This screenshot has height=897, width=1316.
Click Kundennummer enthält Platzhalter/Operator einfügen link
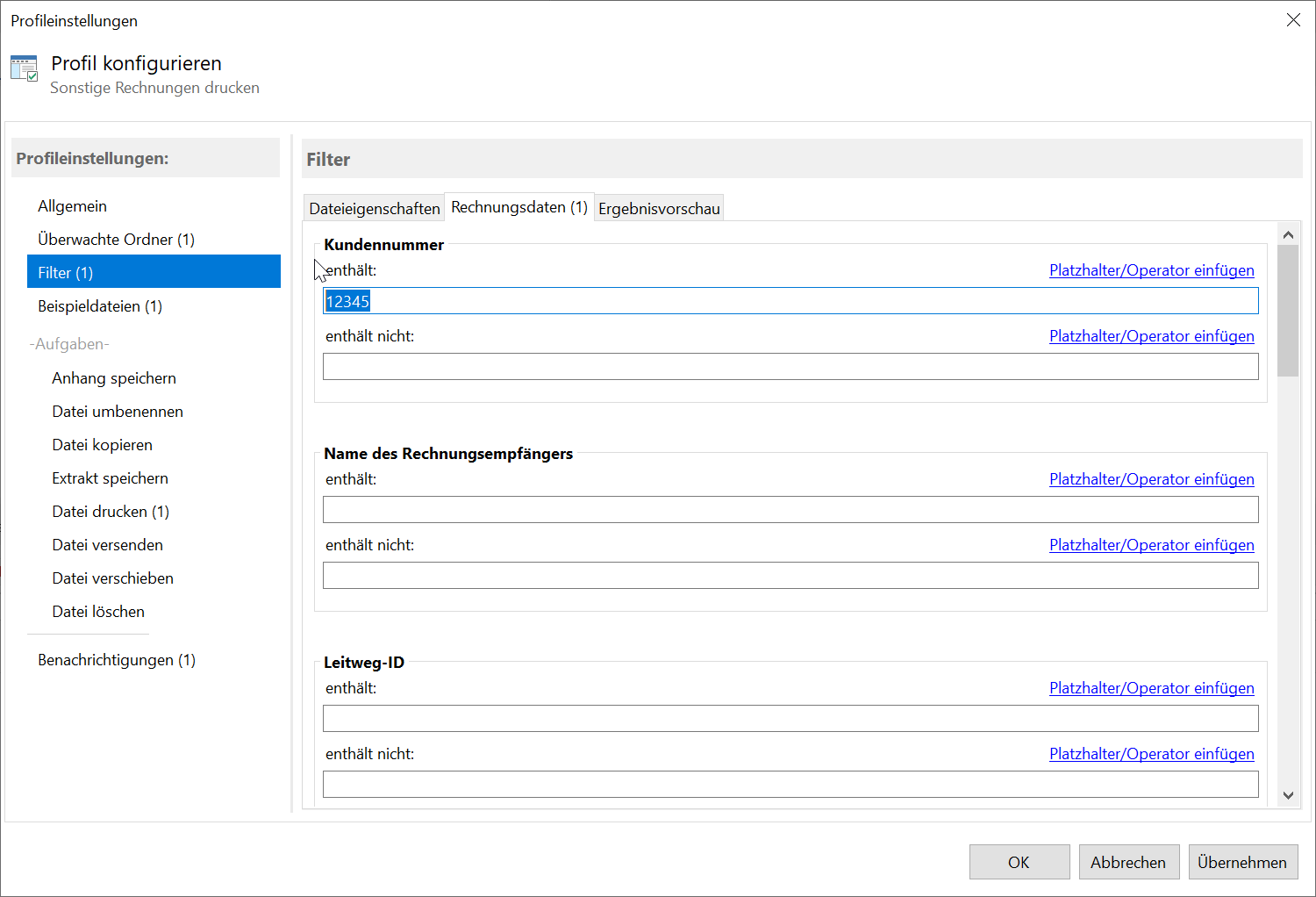1151,270
